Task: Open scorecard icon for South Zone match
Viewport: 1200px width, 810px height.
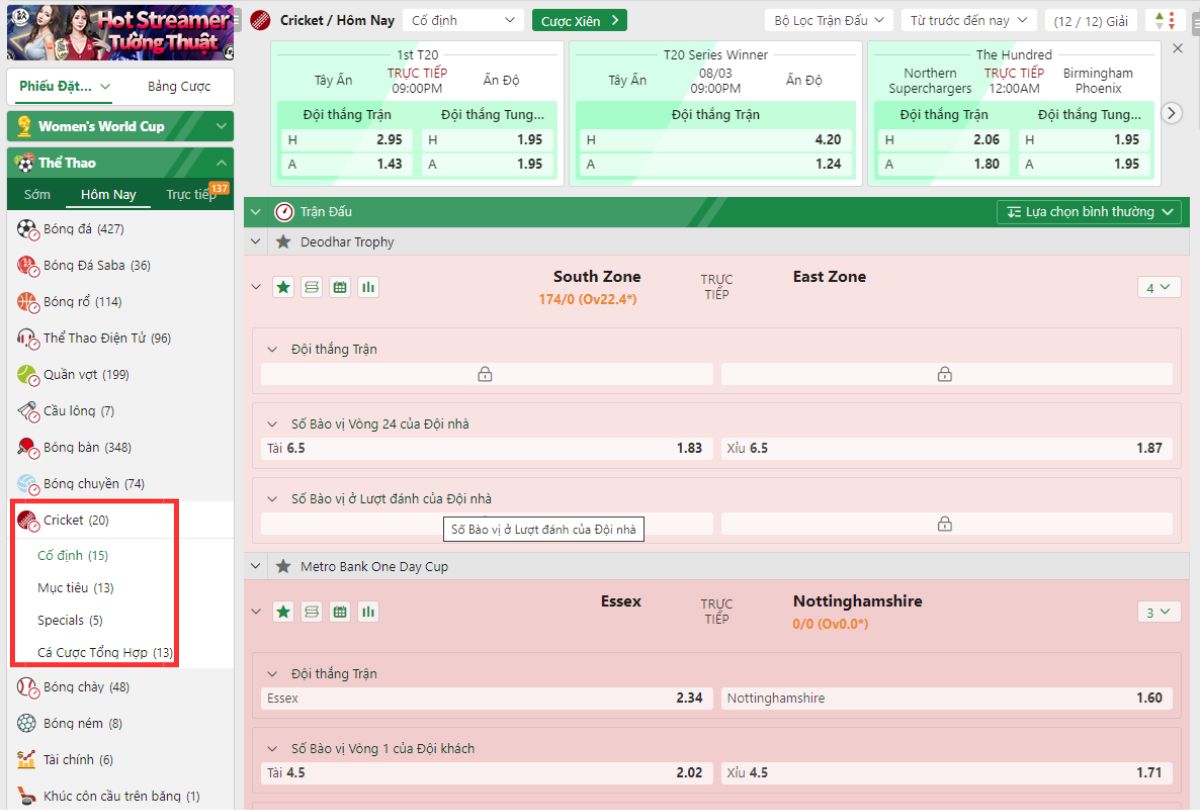Action: point(312,287)
